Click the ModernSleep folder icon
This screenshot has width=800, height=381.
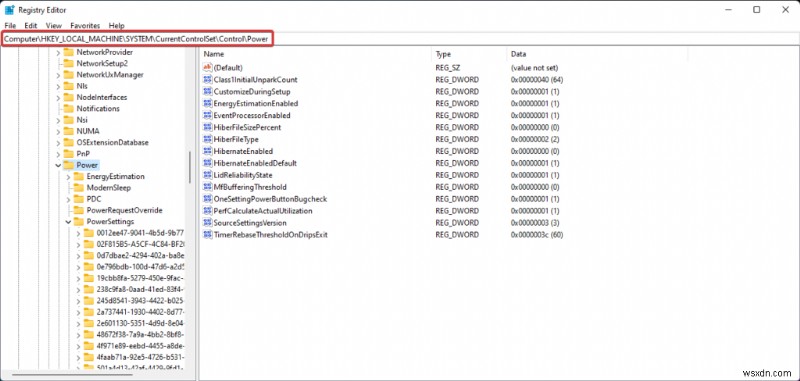79,188
